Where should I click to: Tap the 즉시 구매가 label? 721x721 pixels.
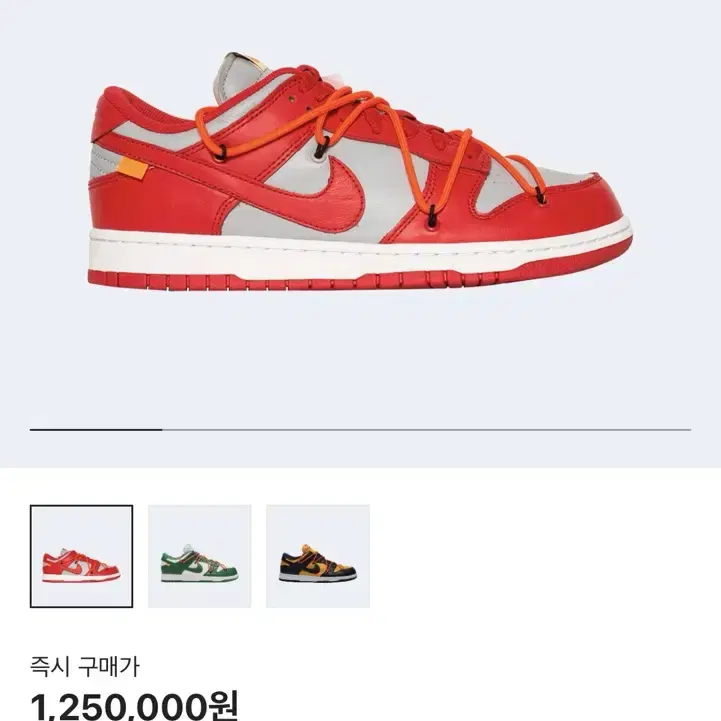tap(84, 666)
